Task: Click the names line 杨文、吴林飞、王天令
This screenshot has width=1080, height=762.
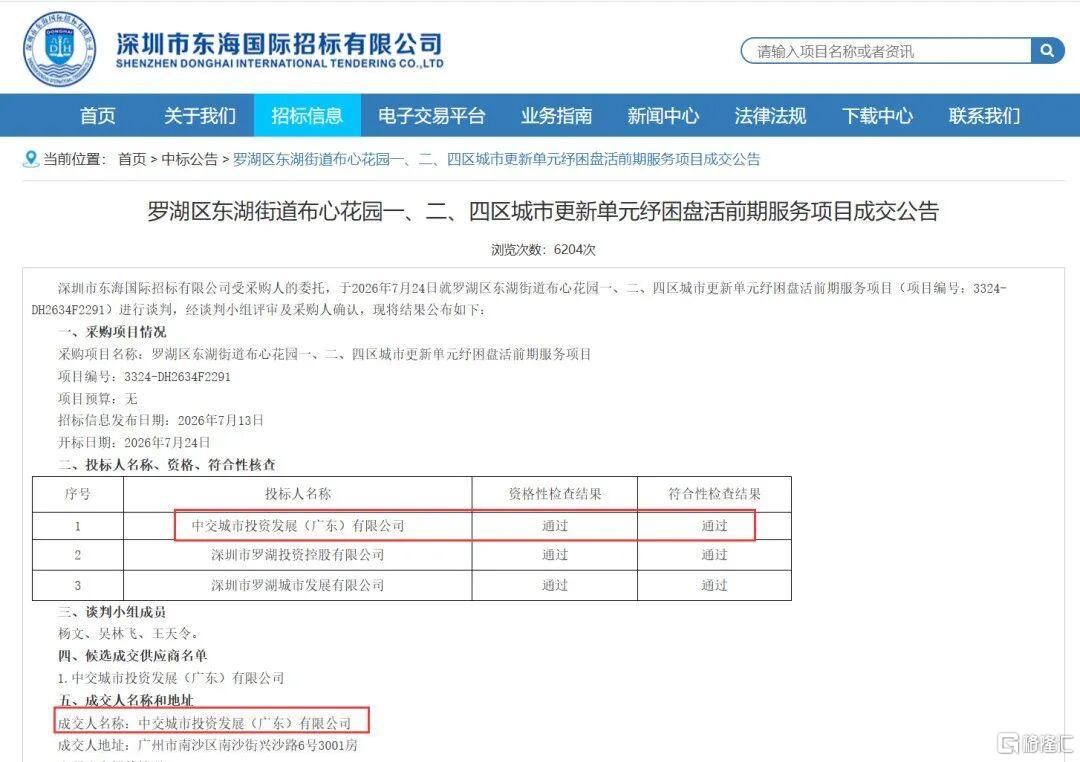Action: pos(128,633)
